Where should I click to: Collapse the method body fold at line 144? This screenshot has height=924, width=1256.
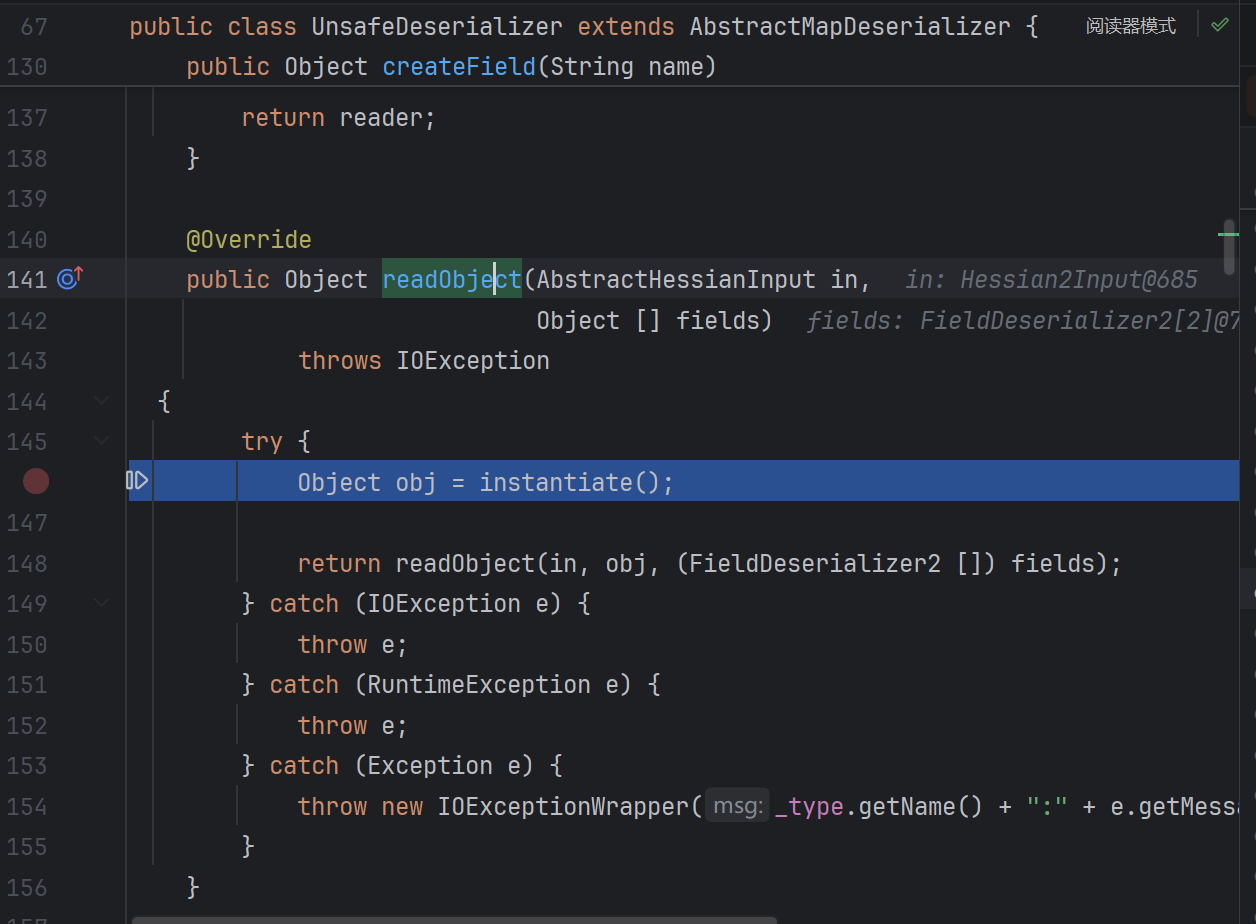point(101,402)
